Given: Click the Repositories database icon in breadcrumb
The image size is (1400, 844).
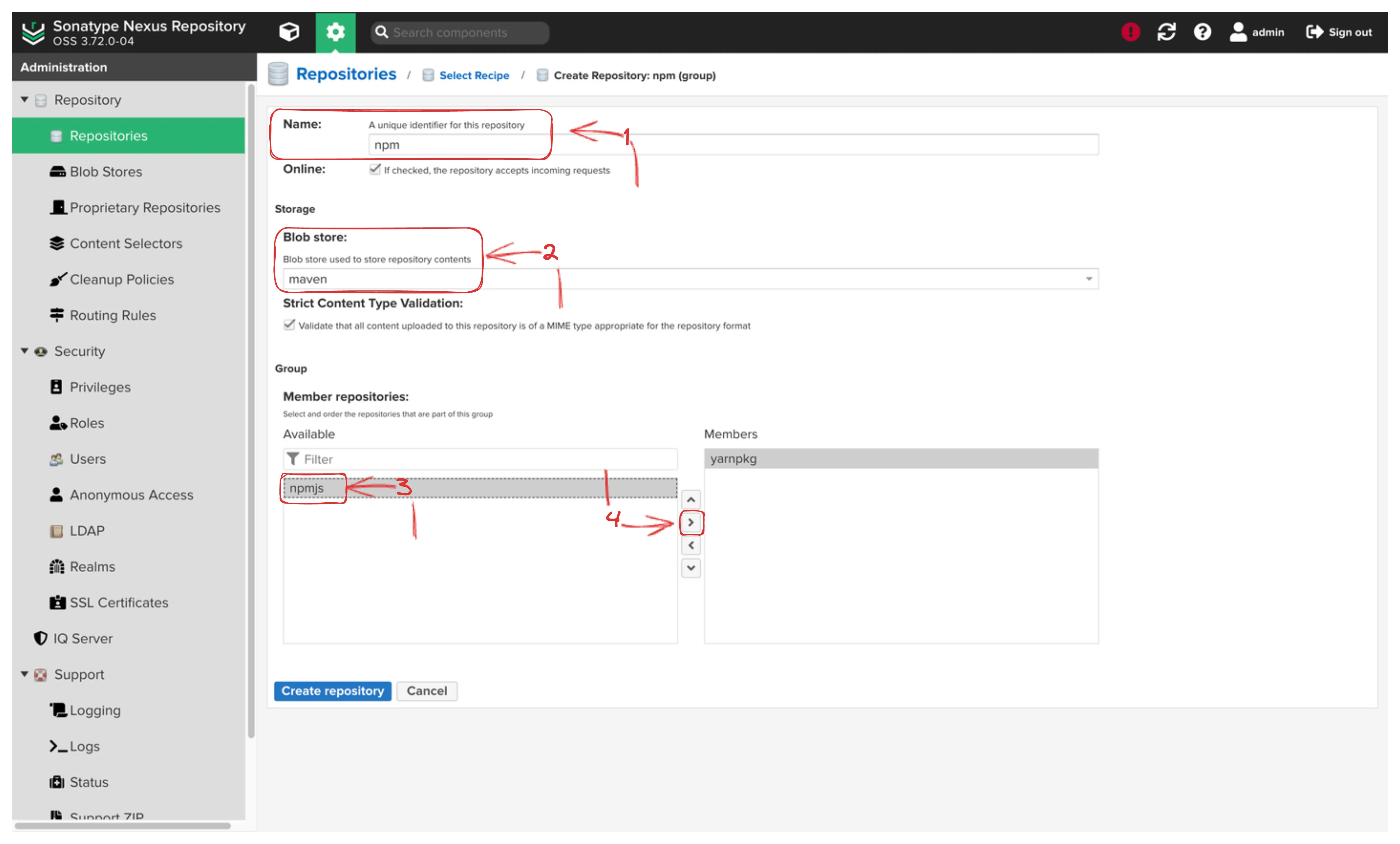Looking at the screenshot, I should click(x=278, y=74).
